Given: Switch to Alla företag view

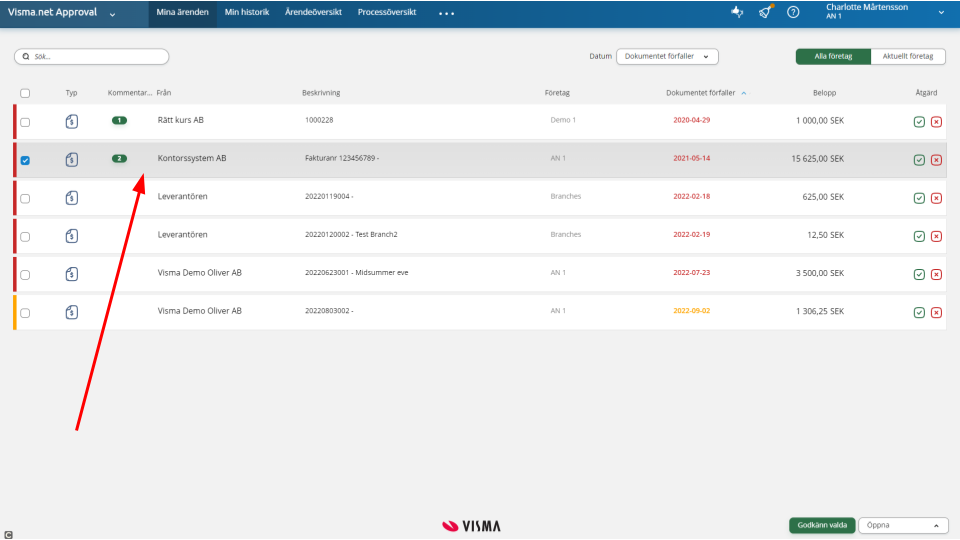Looking at the screenshot, I should [833, 56].
